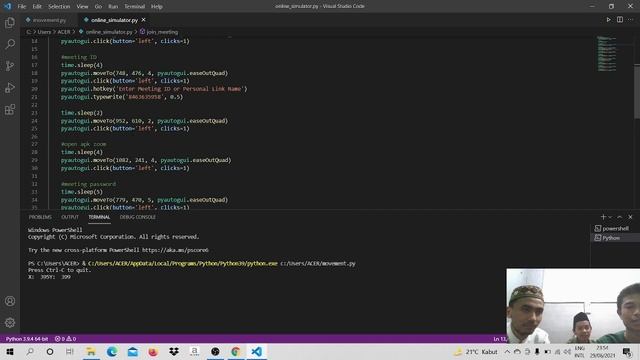Open the Selection menu
This screenshot has height=360, width=640.
(59, 7)
